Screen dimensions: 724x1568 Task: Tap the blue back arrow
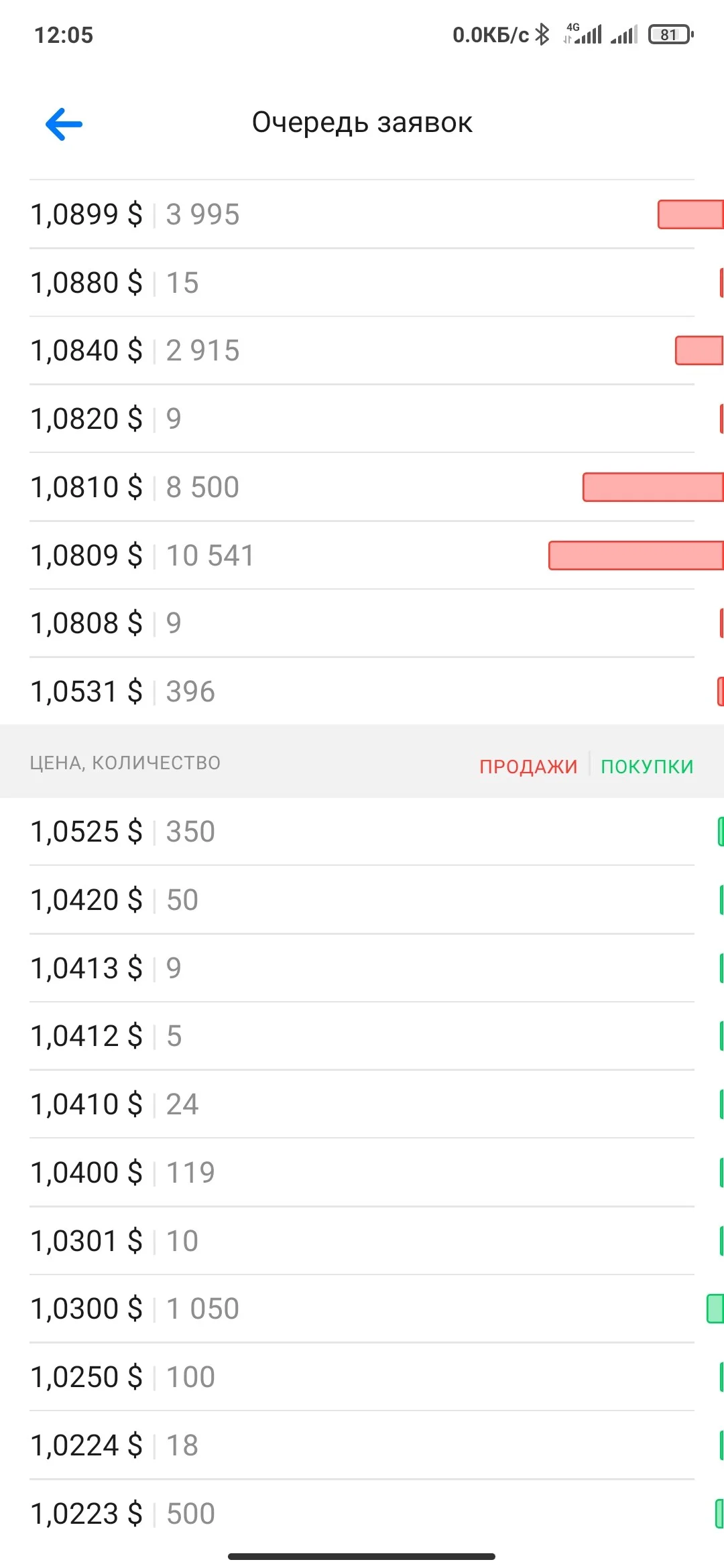click(x=64, y=124)
